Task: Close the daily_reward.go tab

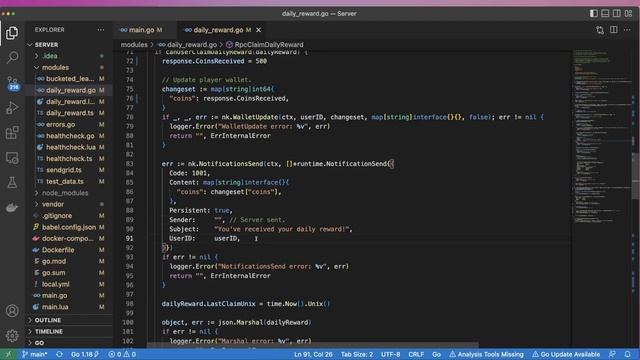Action: pos(258,30)
